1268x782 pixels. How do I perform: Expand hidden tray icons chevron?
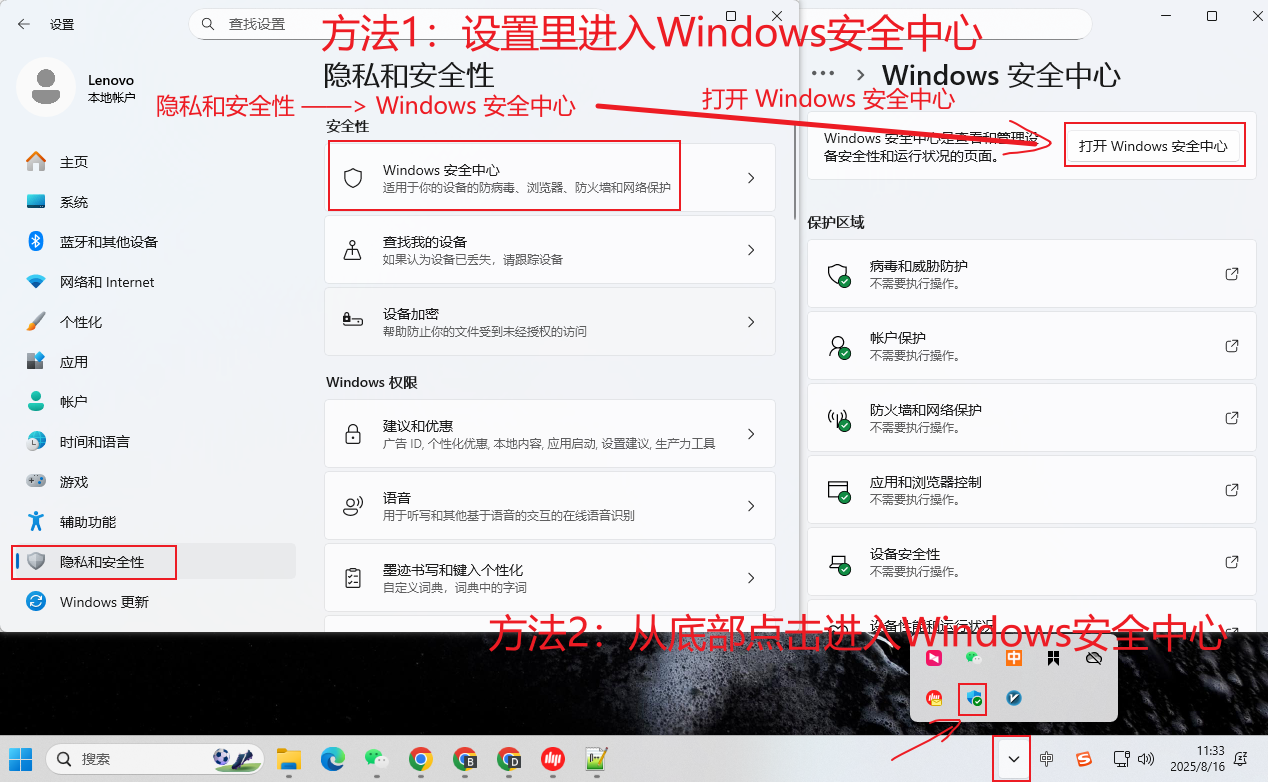click(x=1014, y=760)
